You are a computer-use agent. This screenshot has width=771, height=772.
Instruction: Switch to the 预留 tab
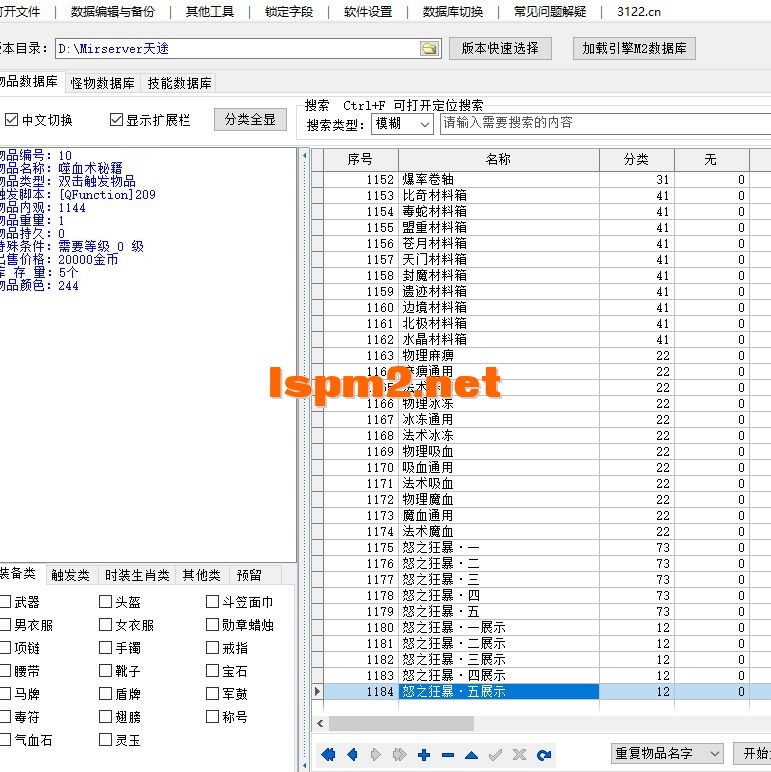[x=249, y=575]
